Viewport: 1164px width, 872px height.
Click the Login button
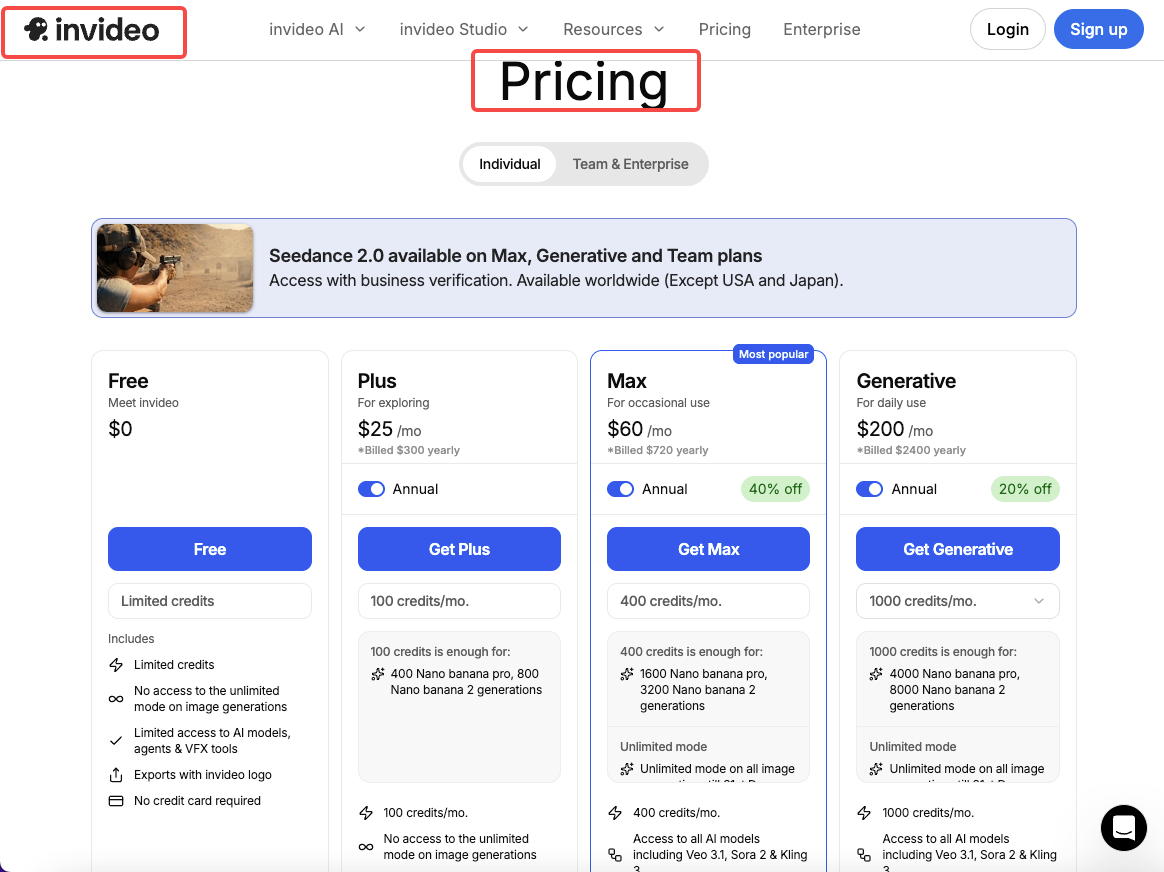click(x=1007, y=30)
